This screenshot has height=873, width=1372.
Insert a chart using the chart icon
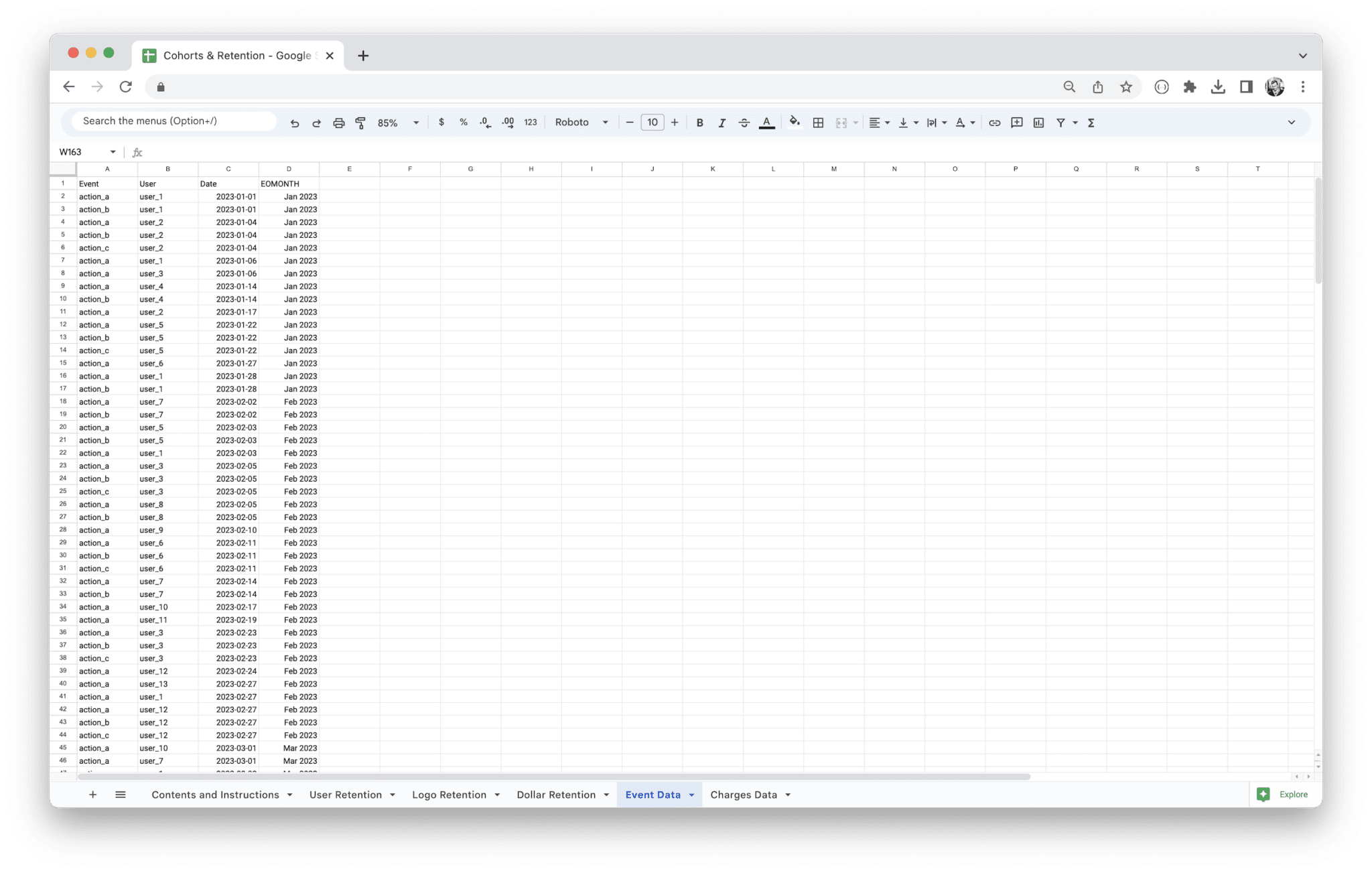click(1038, 123)
